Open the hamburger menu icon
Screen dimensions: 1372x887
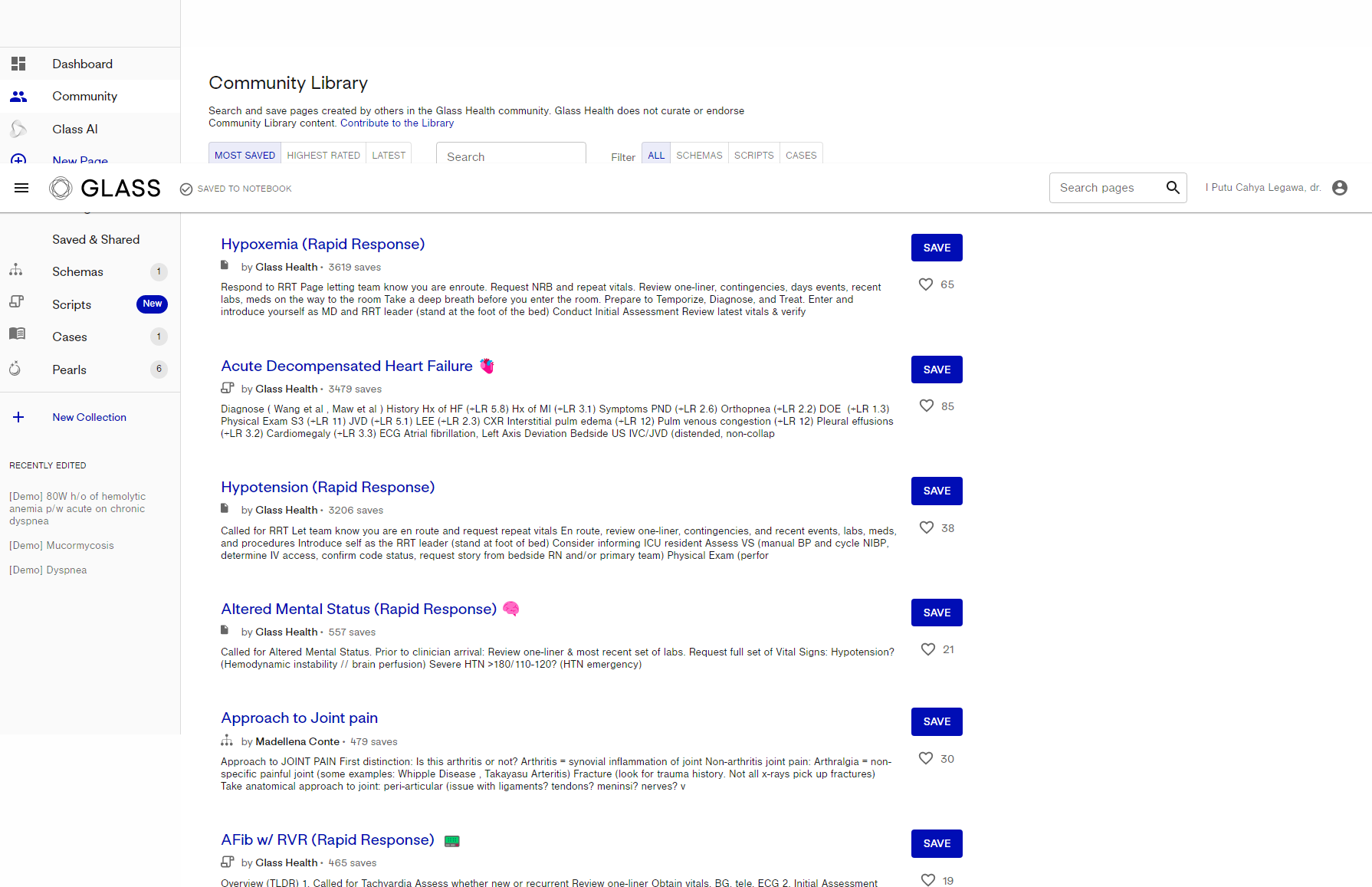pos(21,188)
